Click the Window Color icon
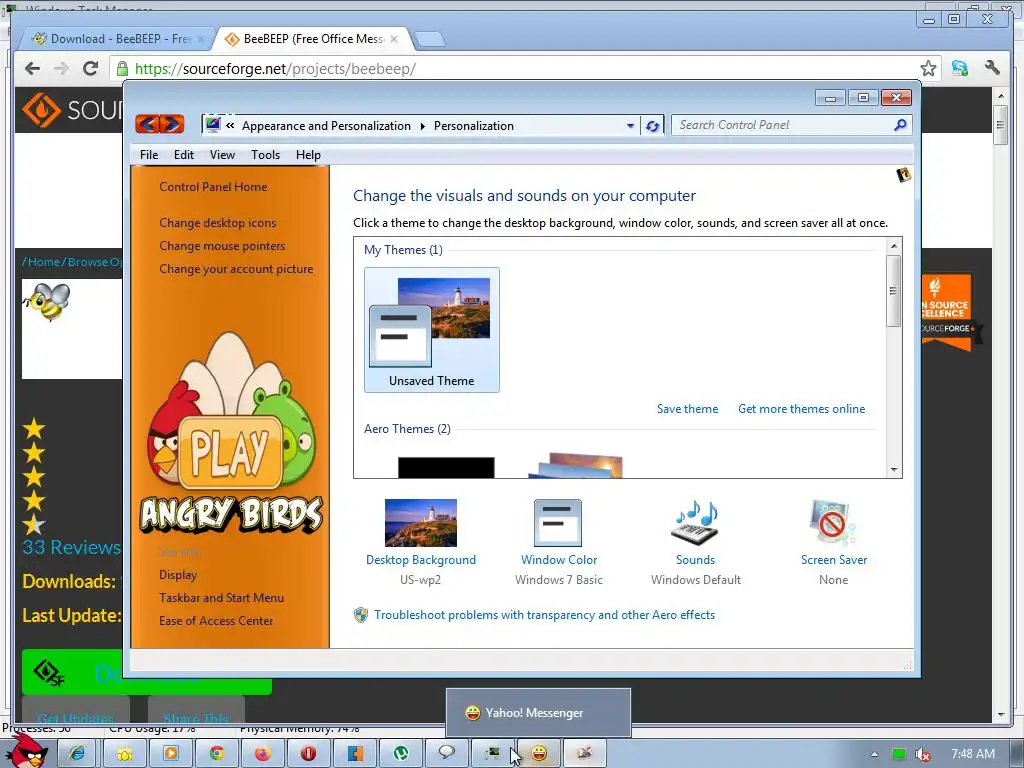The width and height of the screenshot is (1024, 768). (x=558, y=522)
